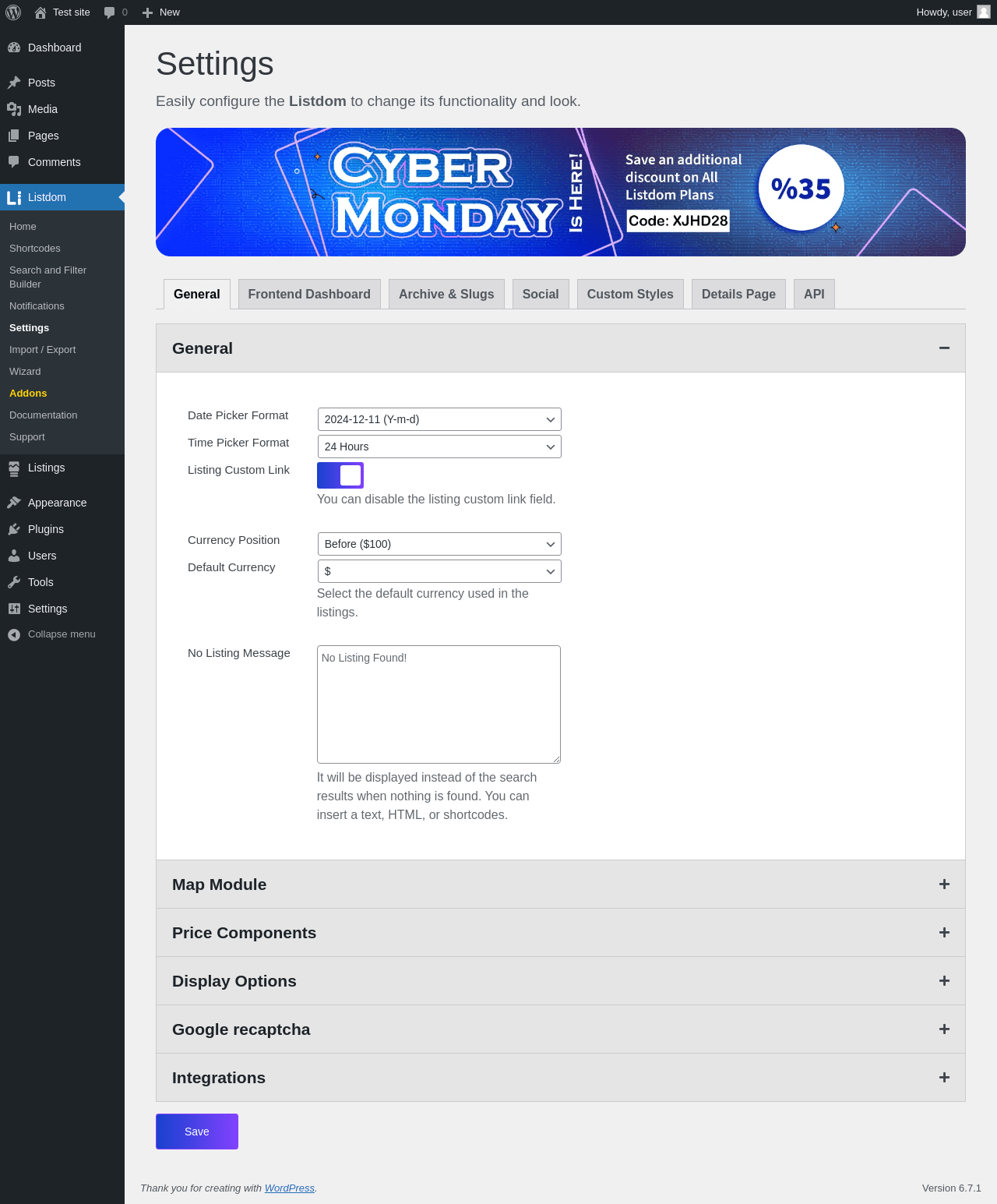997x1204 pixels.
Task: Open the Currency Position dropdown
Action: coord(439,544)
